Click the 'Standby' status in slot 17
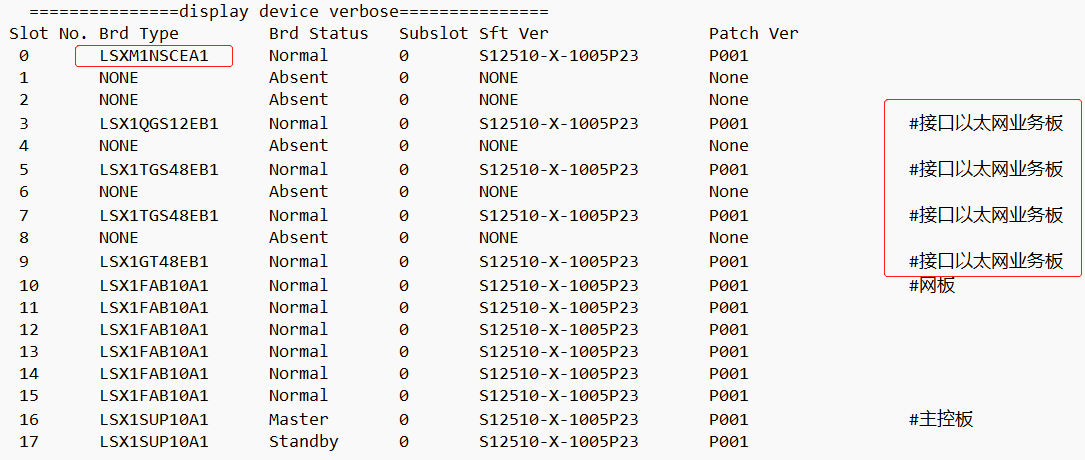Screen dimensions: 1085x460 [x=303, y=441]
